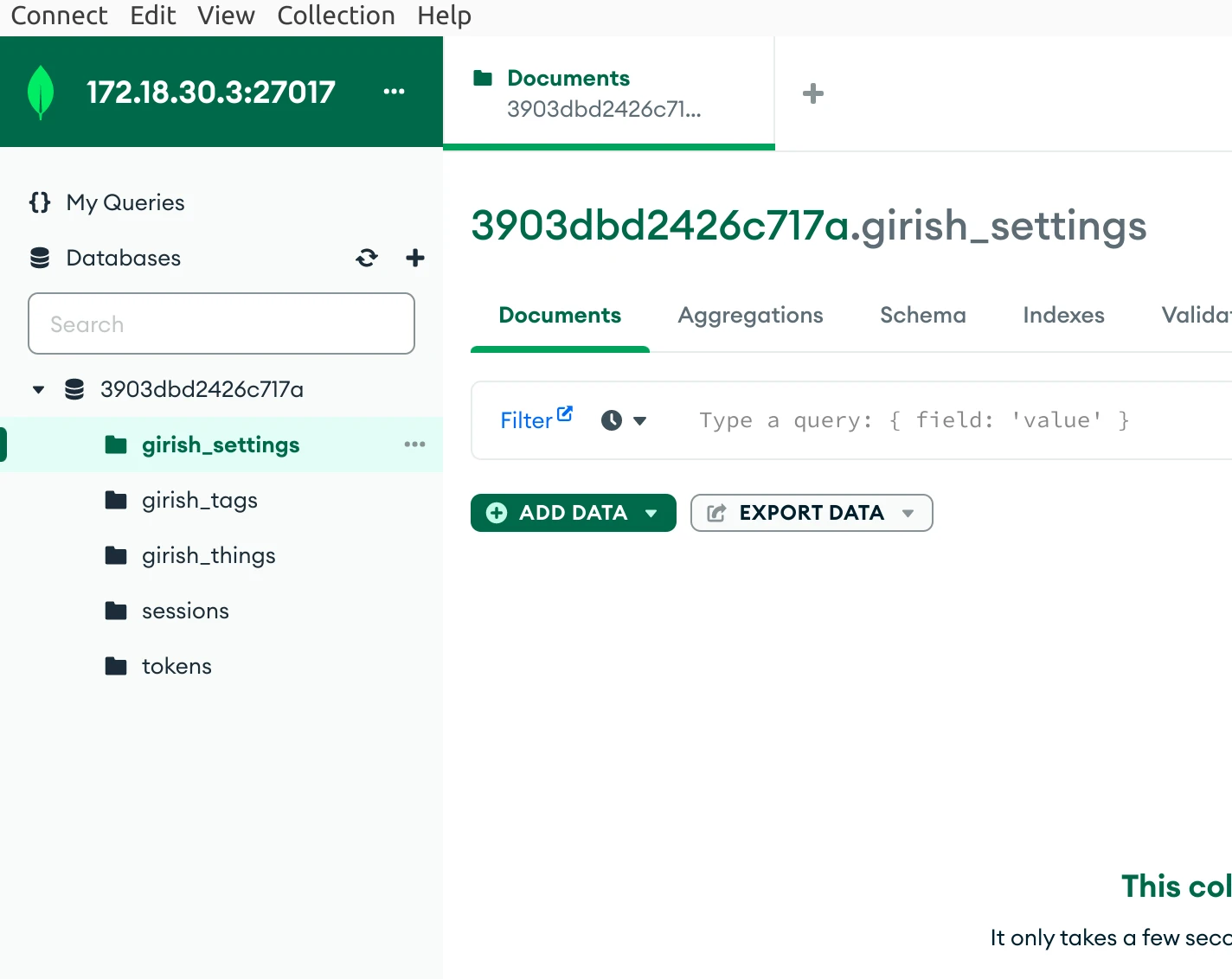
Task: Open the ADD DATA dropdown arrow
Action: [x=651, y=513]
